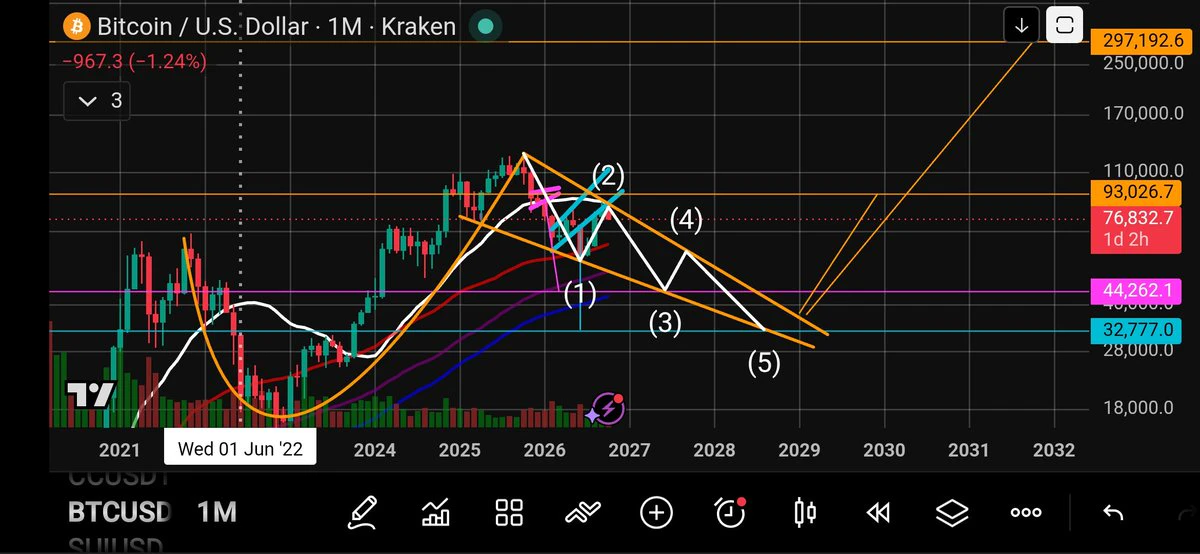Image resolution: width=1200 pixels, height=554 pixels.
Task: Select the 32,777.0 cyan price label
Action: pyautogui.click(x=1137, y=330)
